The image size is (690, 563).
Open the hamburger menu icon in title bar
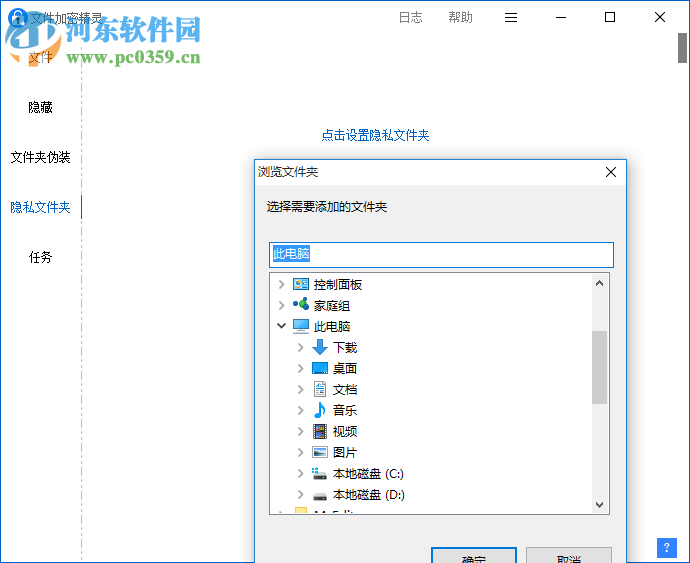coord(511,18)
